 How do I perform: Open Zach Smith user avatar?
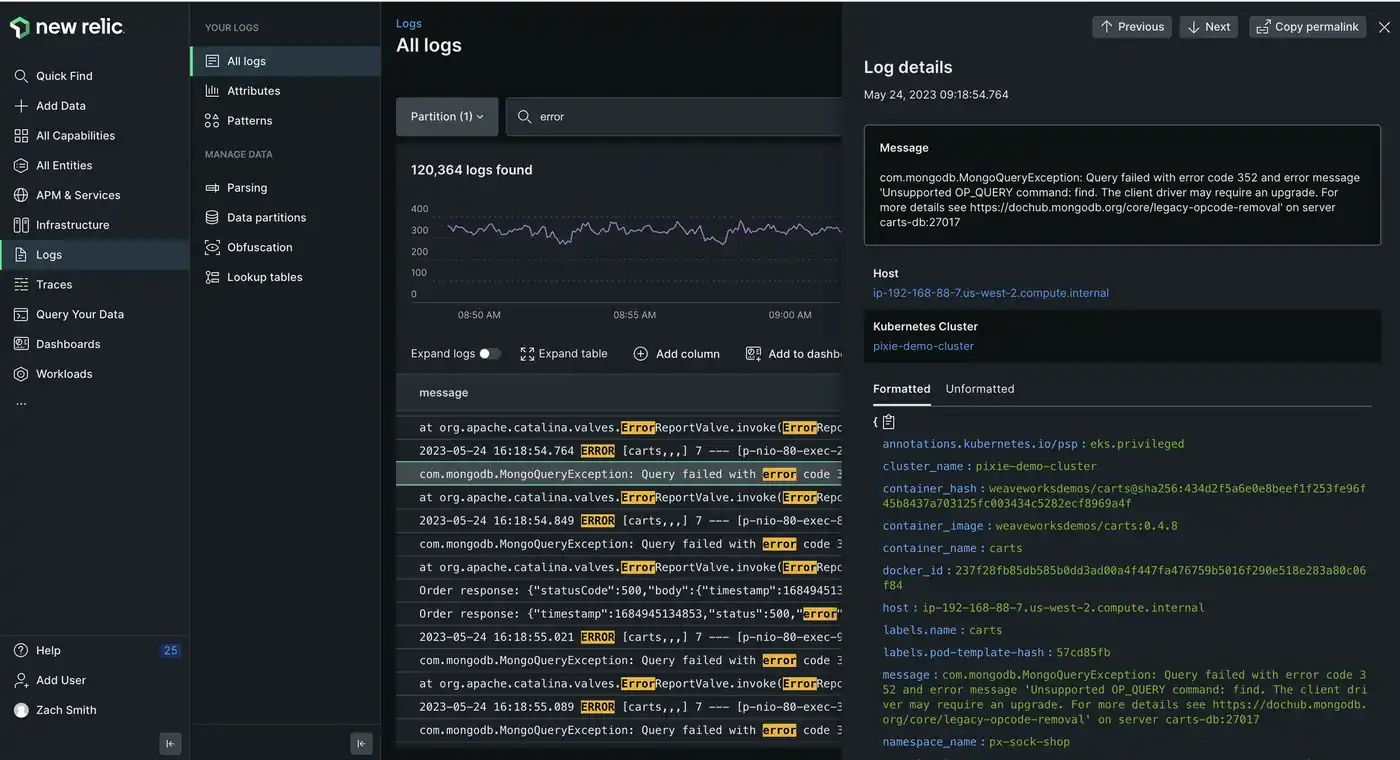(21, 710)
